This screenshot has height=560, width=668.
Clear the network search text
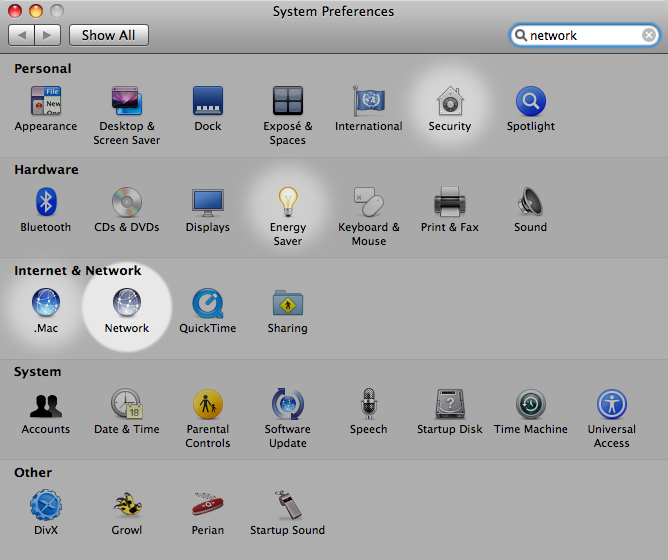click(x=649, y=35)
